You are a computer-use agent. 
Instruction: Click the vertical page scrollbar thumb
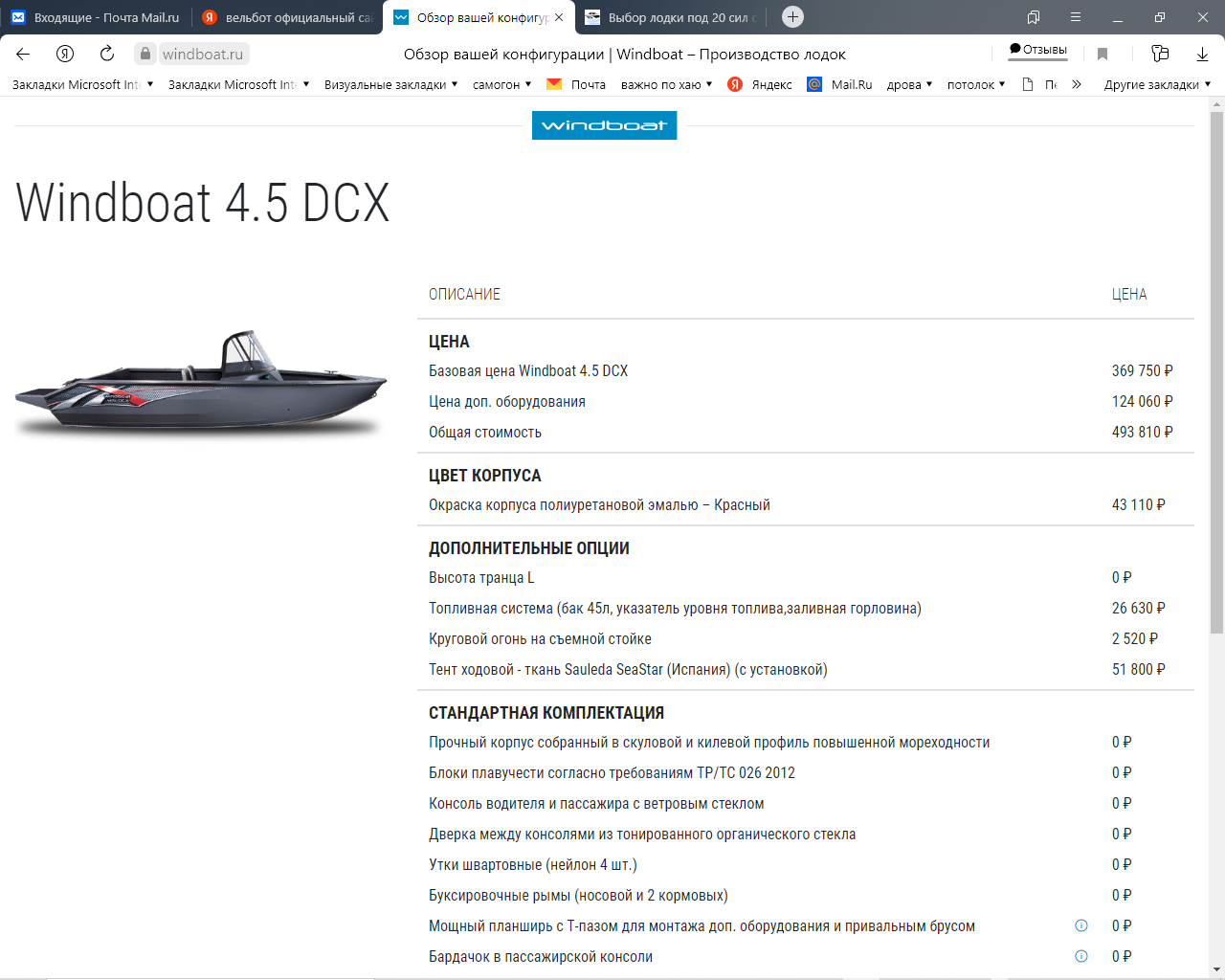(x=1216, y=373)
